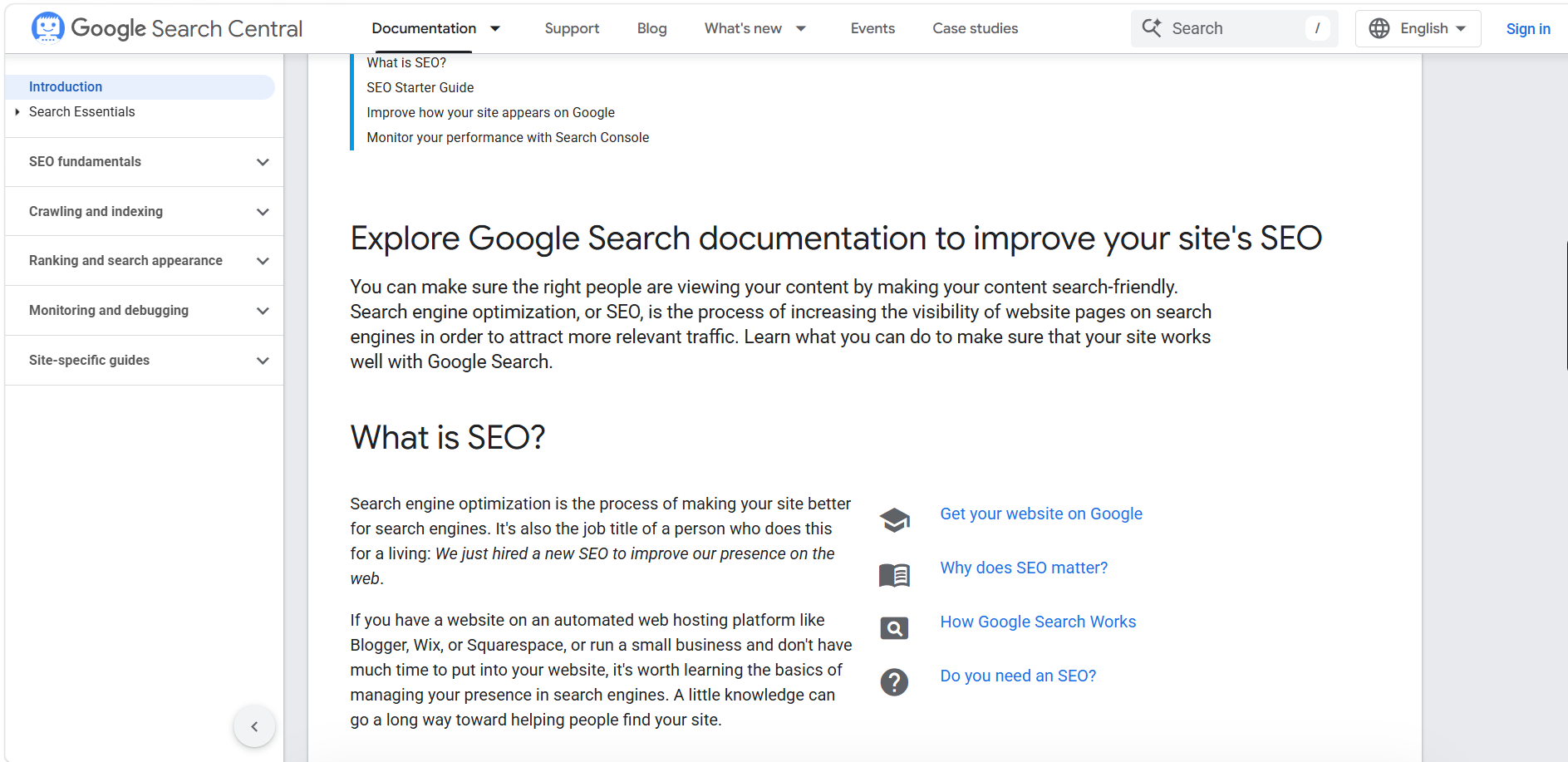
Task: Open Why does SEO matter? link
Action: (1024, 568)
